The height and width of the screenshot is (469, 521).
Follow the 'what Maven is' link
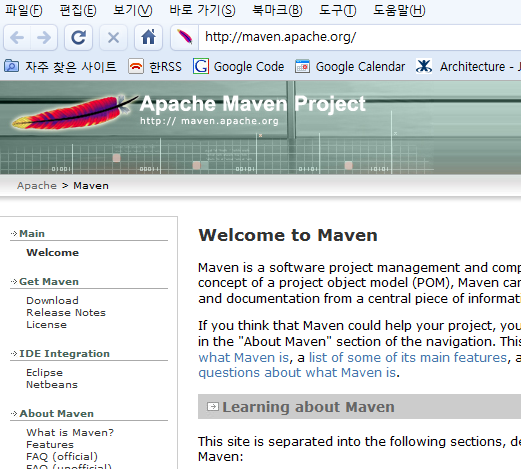coord(244,357)
